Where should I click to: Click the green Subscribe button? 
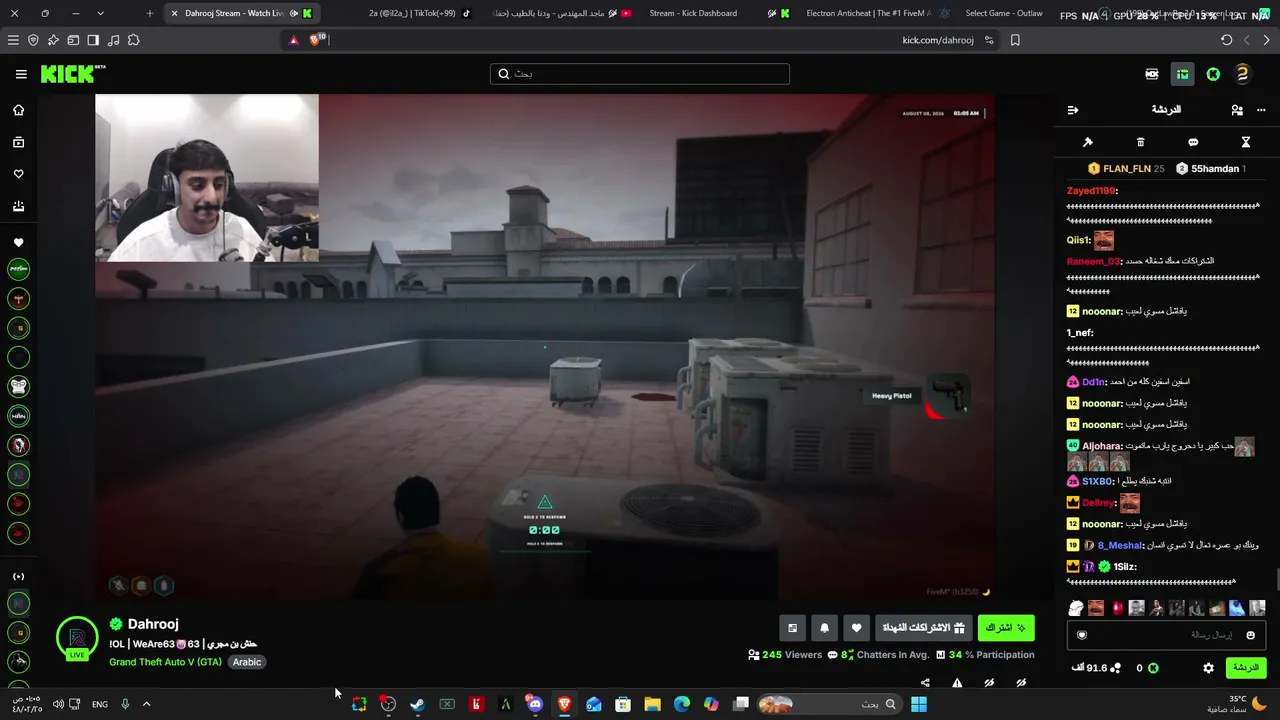(1005, 628)
